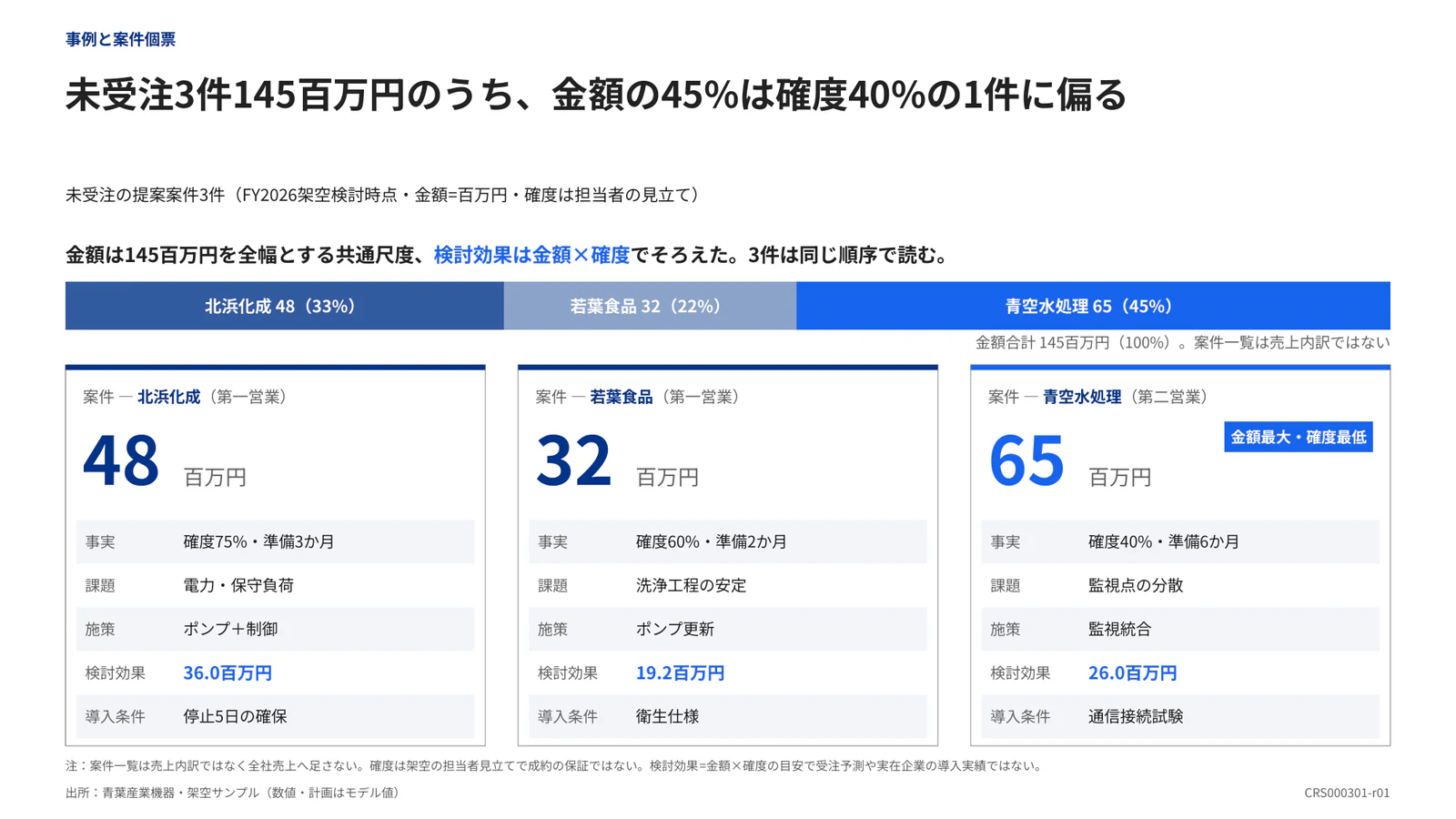Select the value 確度75%・準備3か月

pyautogui.click(x=259, y=541)
